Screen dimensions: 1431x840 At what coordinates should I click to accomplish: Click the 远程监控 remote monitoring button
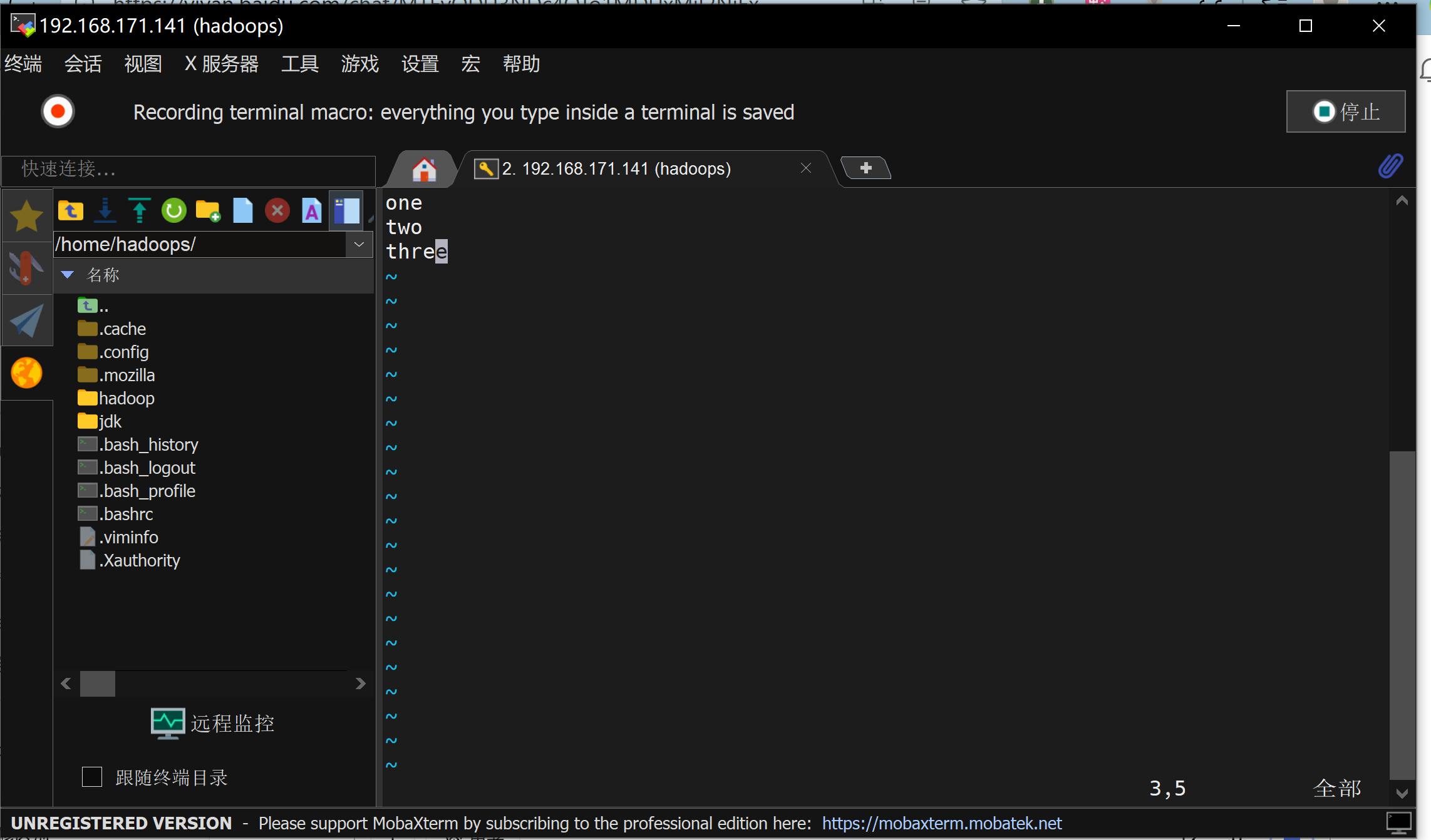[x=213, y=724]
